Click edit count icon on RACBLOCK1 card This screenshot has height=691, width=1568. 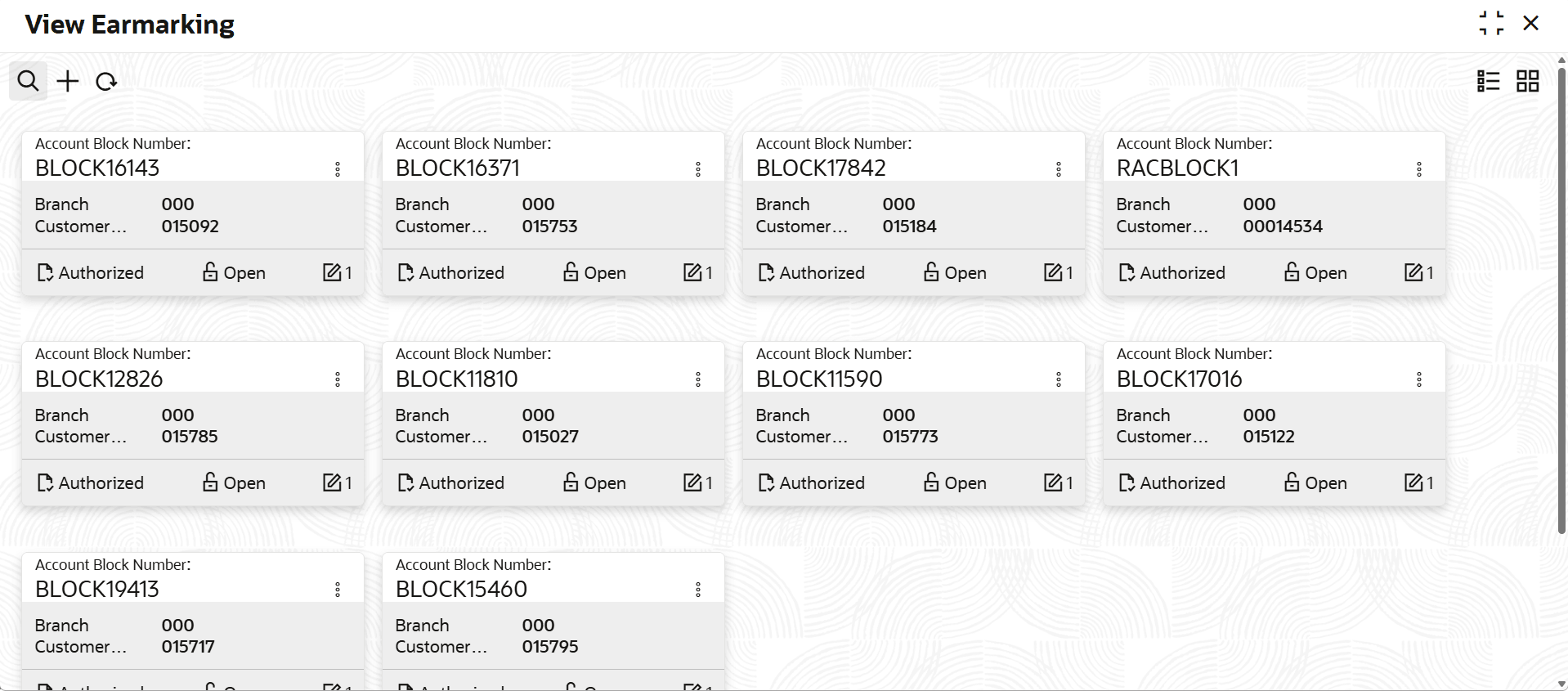point(1413,272)
